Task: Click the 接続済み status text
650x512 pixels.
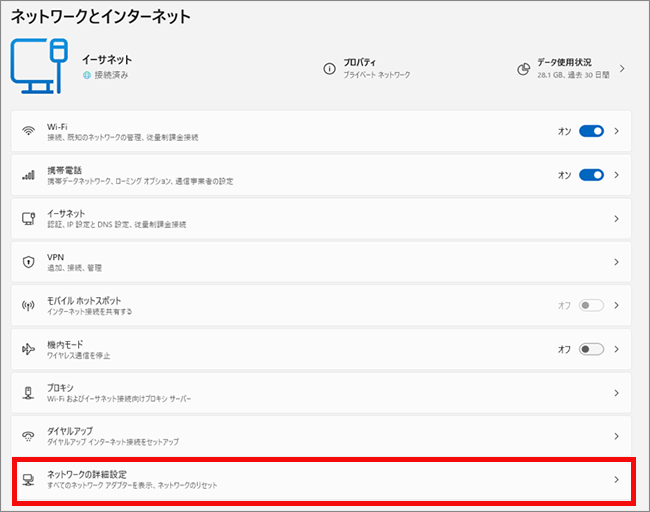Action: [x=112, y=75]
